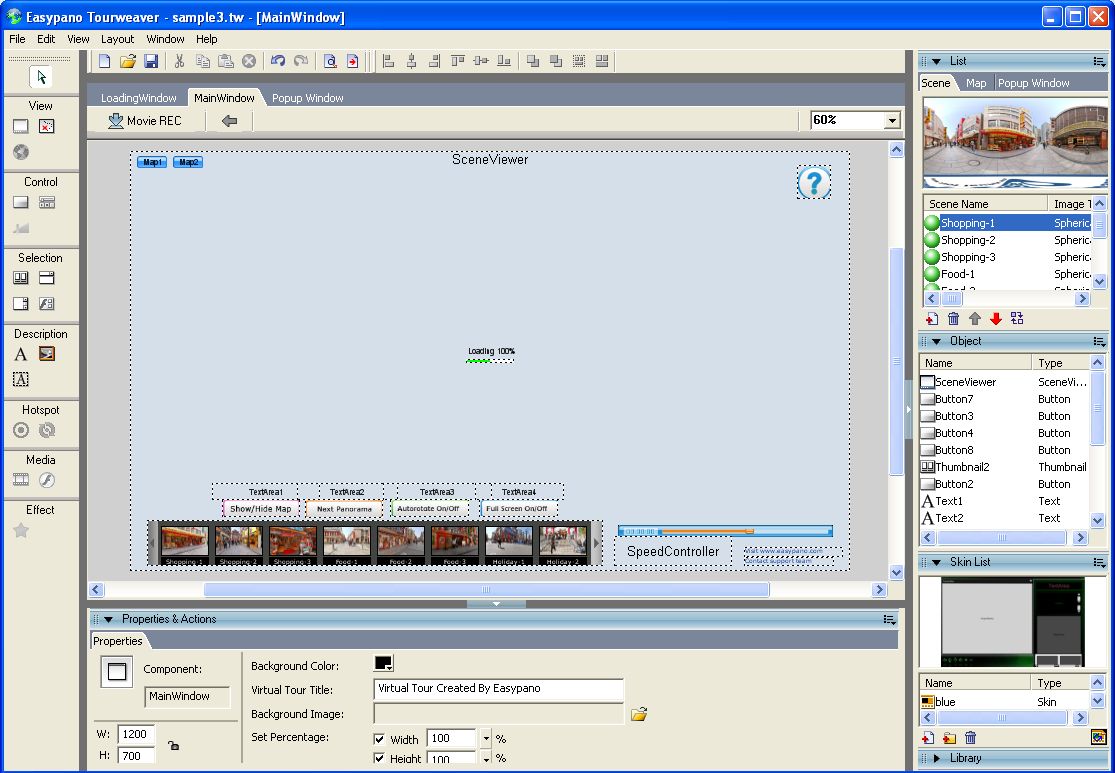Select Thumbnail2 in the Object list

[1004, 467]
